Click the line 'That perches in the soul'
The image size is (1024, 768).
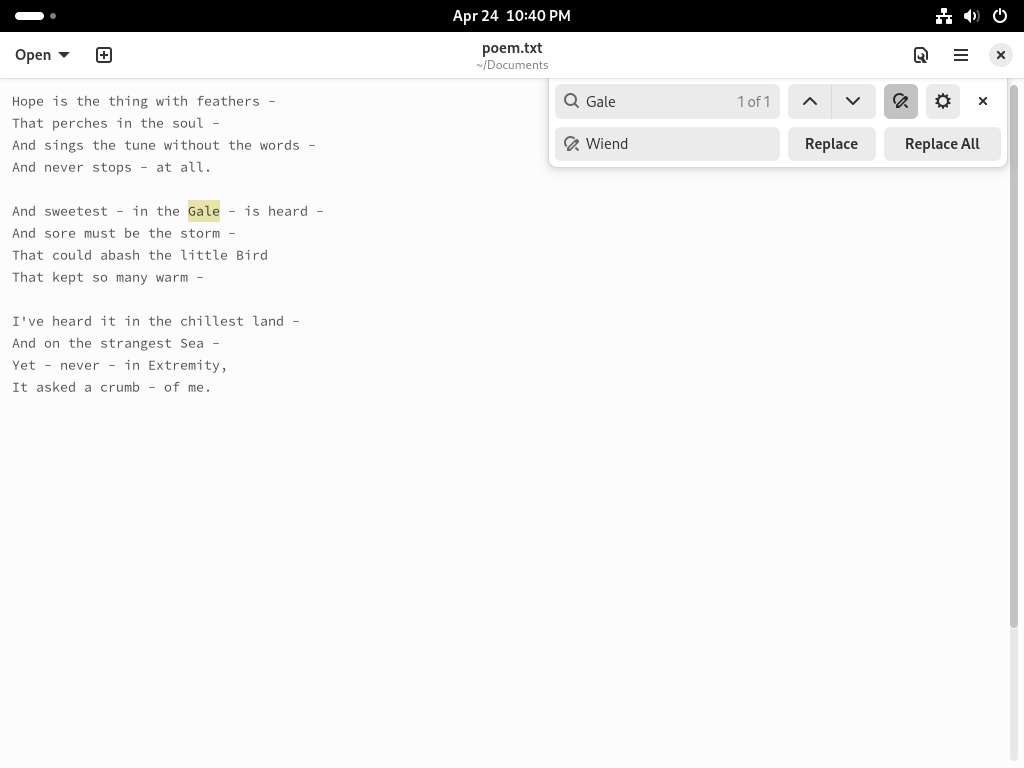(x=116, y=123)
